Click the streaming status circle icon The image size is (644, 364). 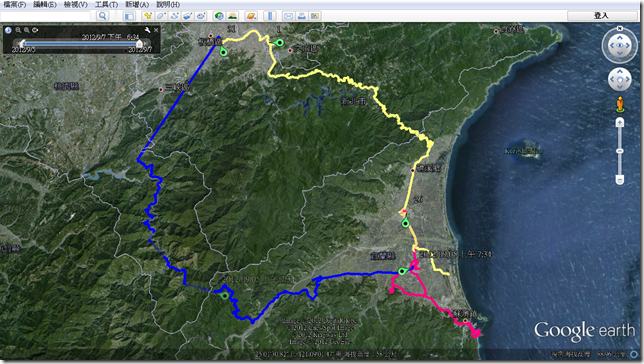click(x=635, y=354)
